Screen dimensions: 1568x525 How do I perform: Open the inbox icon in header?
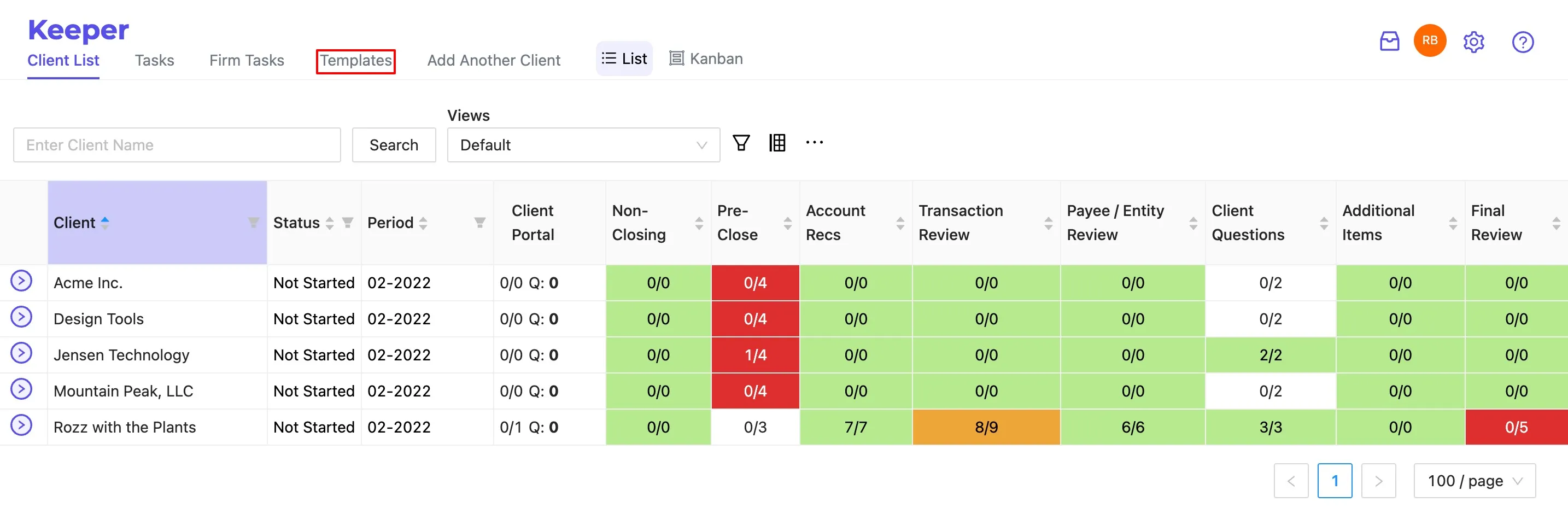1389,42
